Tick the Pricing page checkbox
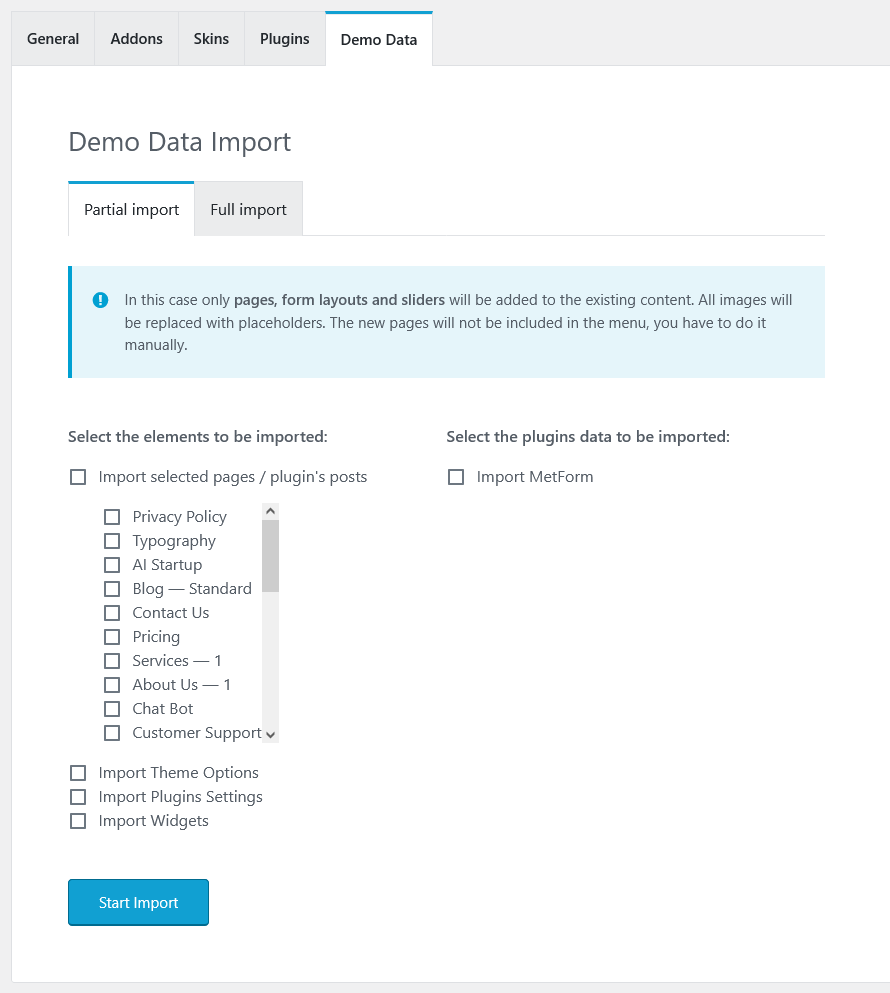This screenshot has height=993, width=890. pos(112,636)
